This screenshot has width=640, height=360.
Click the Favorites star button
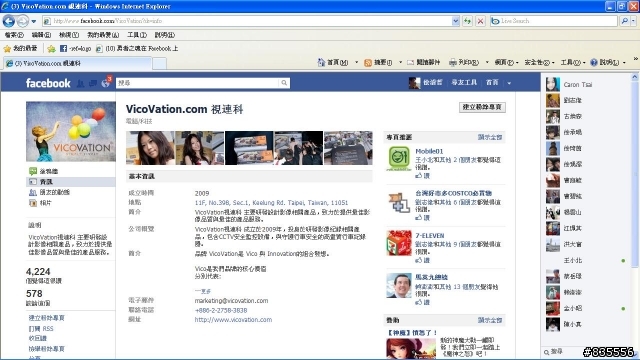tap(20, 49)
